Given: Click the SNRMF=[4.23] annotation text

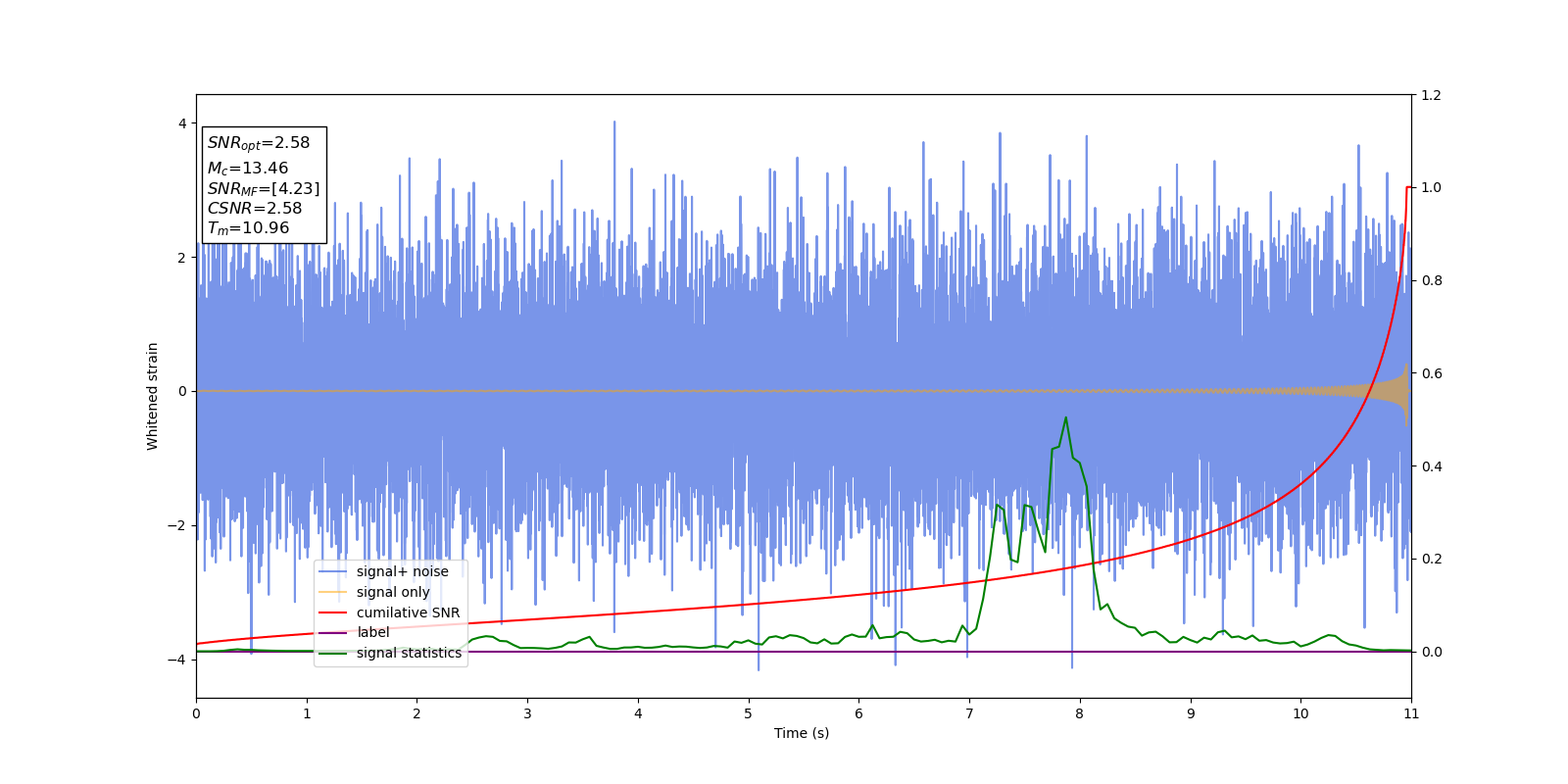Looking at the screenshot, I should (x=264, y=189).
